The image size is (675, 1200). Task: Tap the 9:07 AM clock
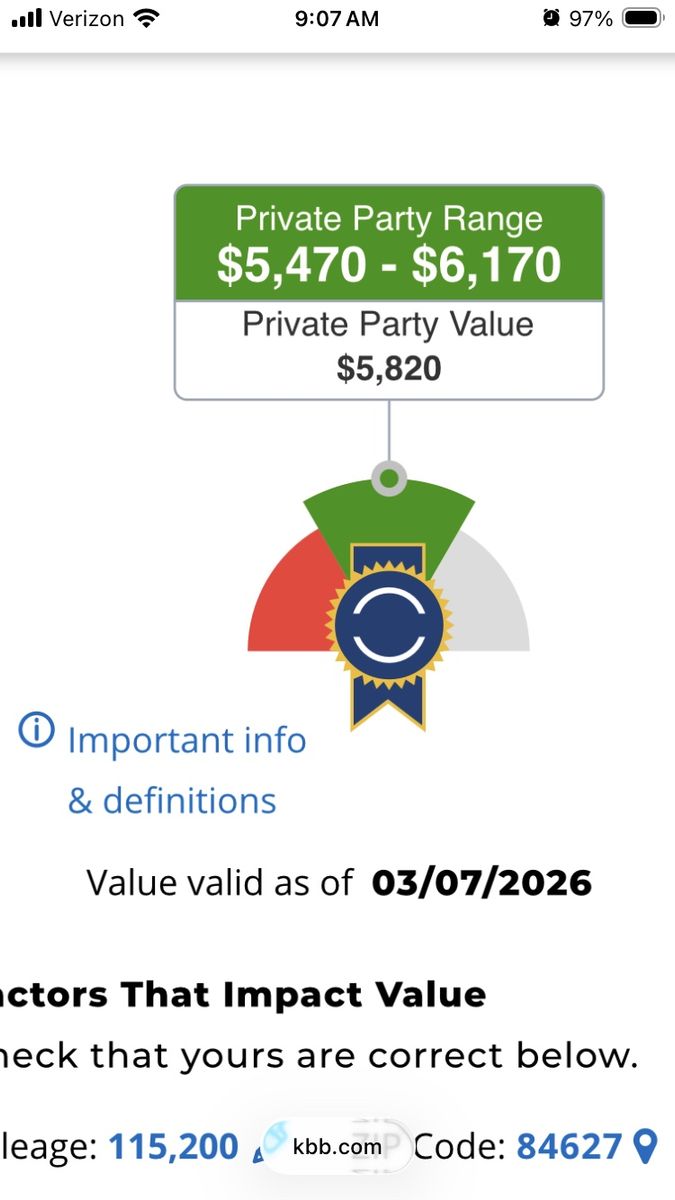[x=337, y=18]
